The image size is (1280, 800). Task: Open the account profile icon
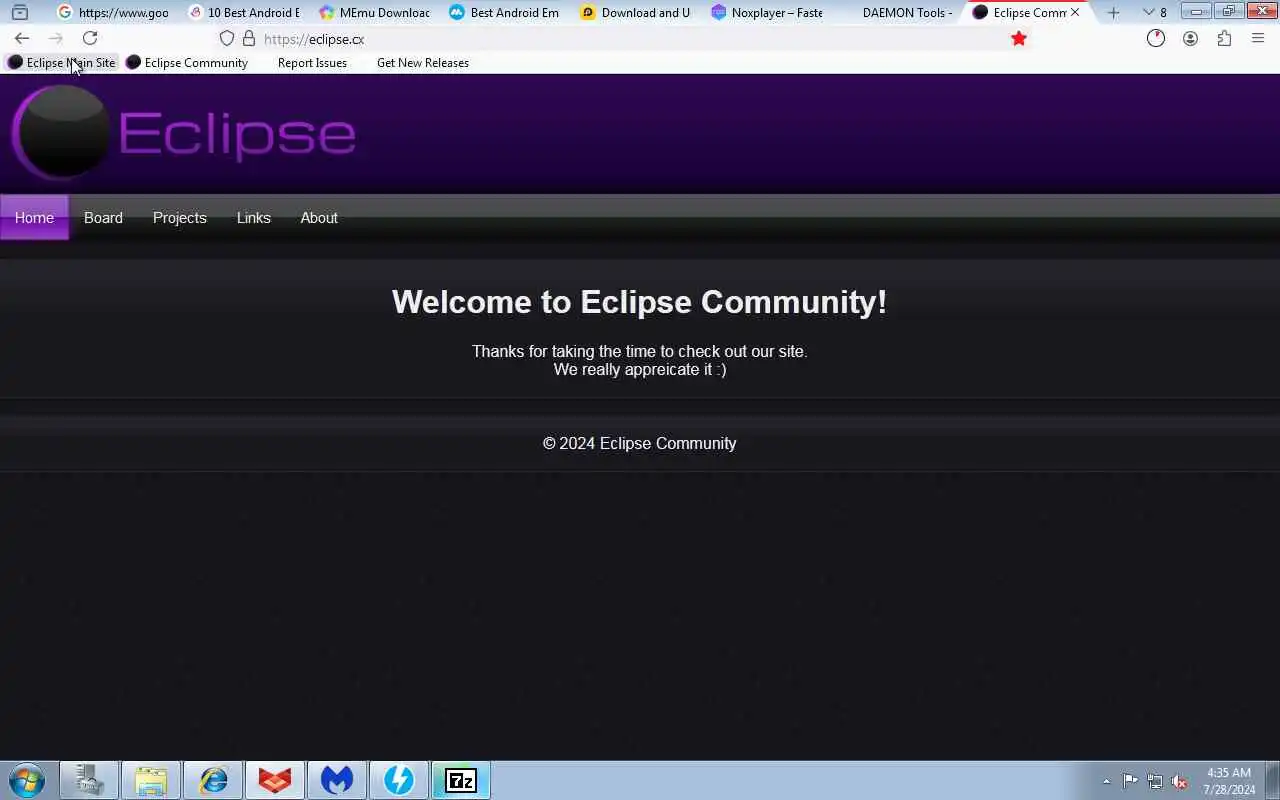coord(1190,38)
